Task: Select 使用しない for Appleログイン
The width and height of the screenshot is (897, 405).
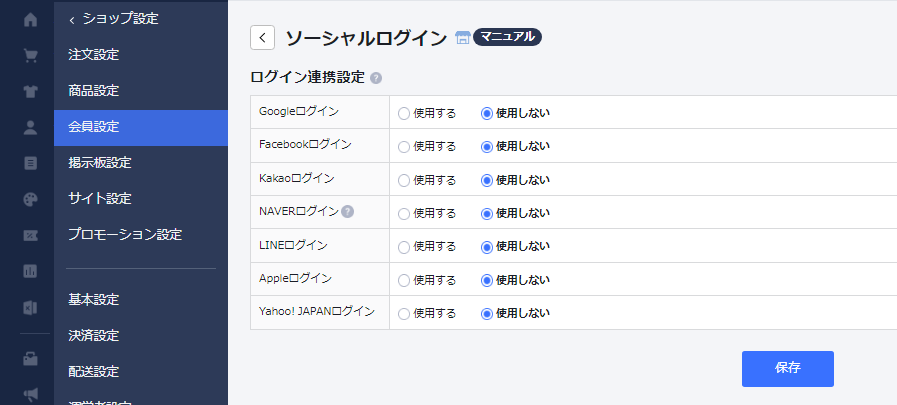Action: [x=487, y=281]
